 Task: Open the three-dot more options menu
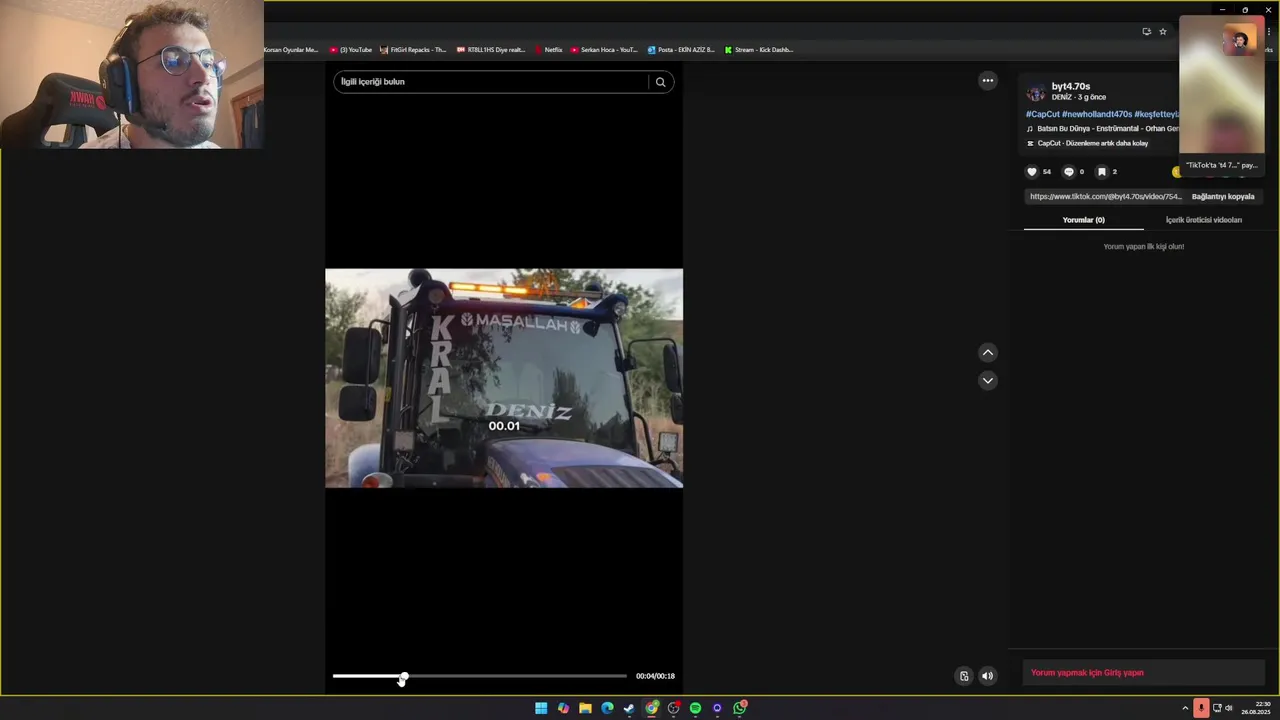click(x=987, y=80)
